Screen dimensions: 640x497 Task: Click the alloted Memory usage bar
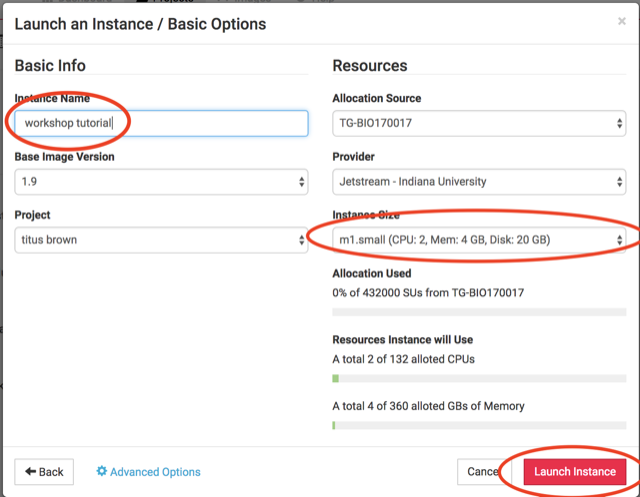point(479,425)
